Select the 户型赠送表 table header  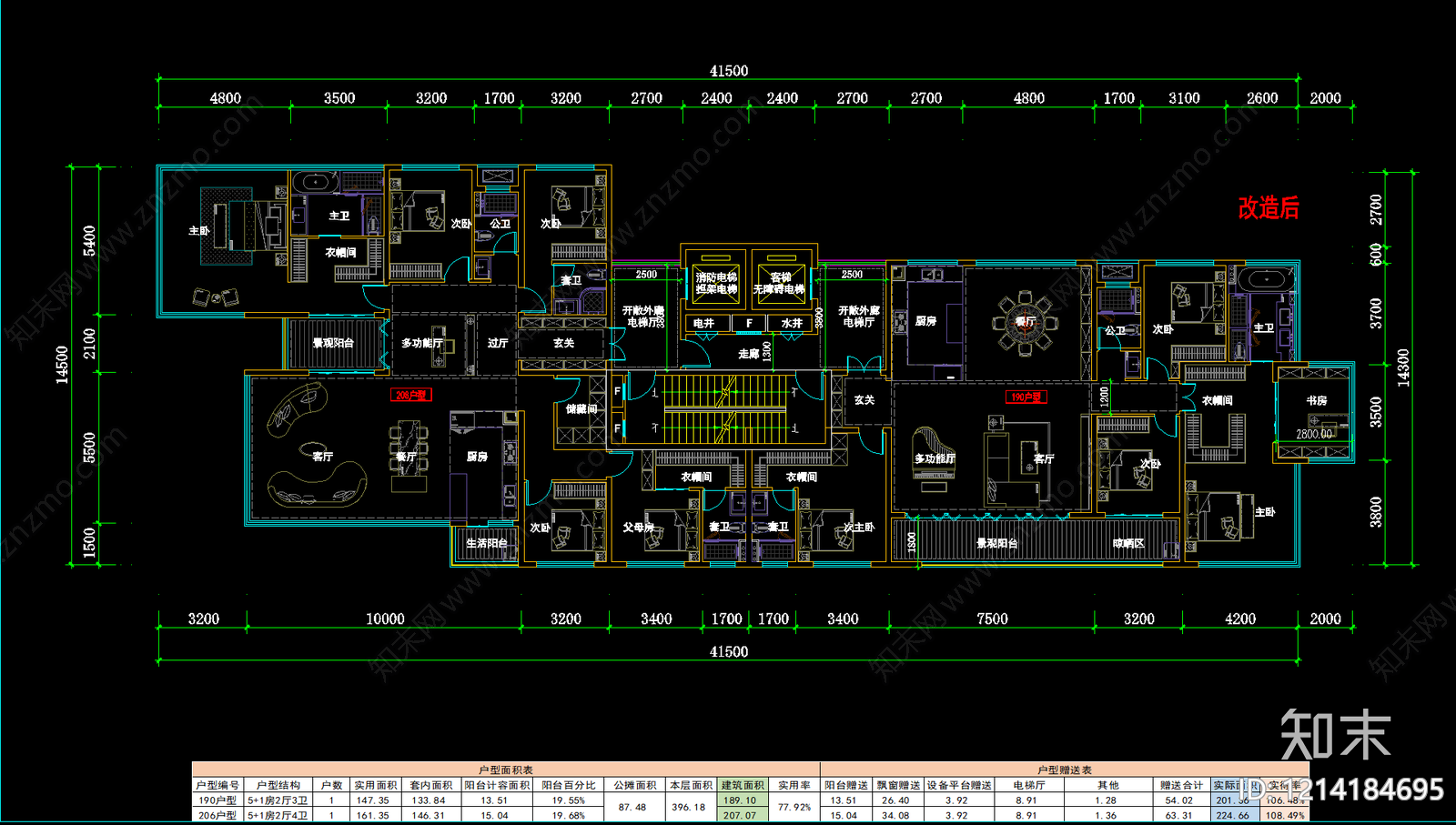1064,770
